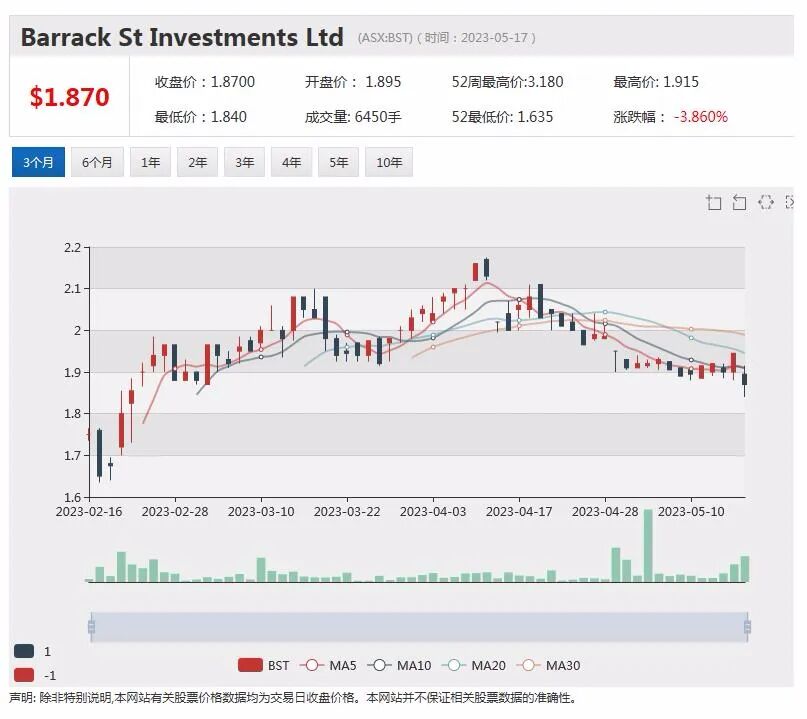
Task: Click the large red price $1.870
Action: point(69,97)
